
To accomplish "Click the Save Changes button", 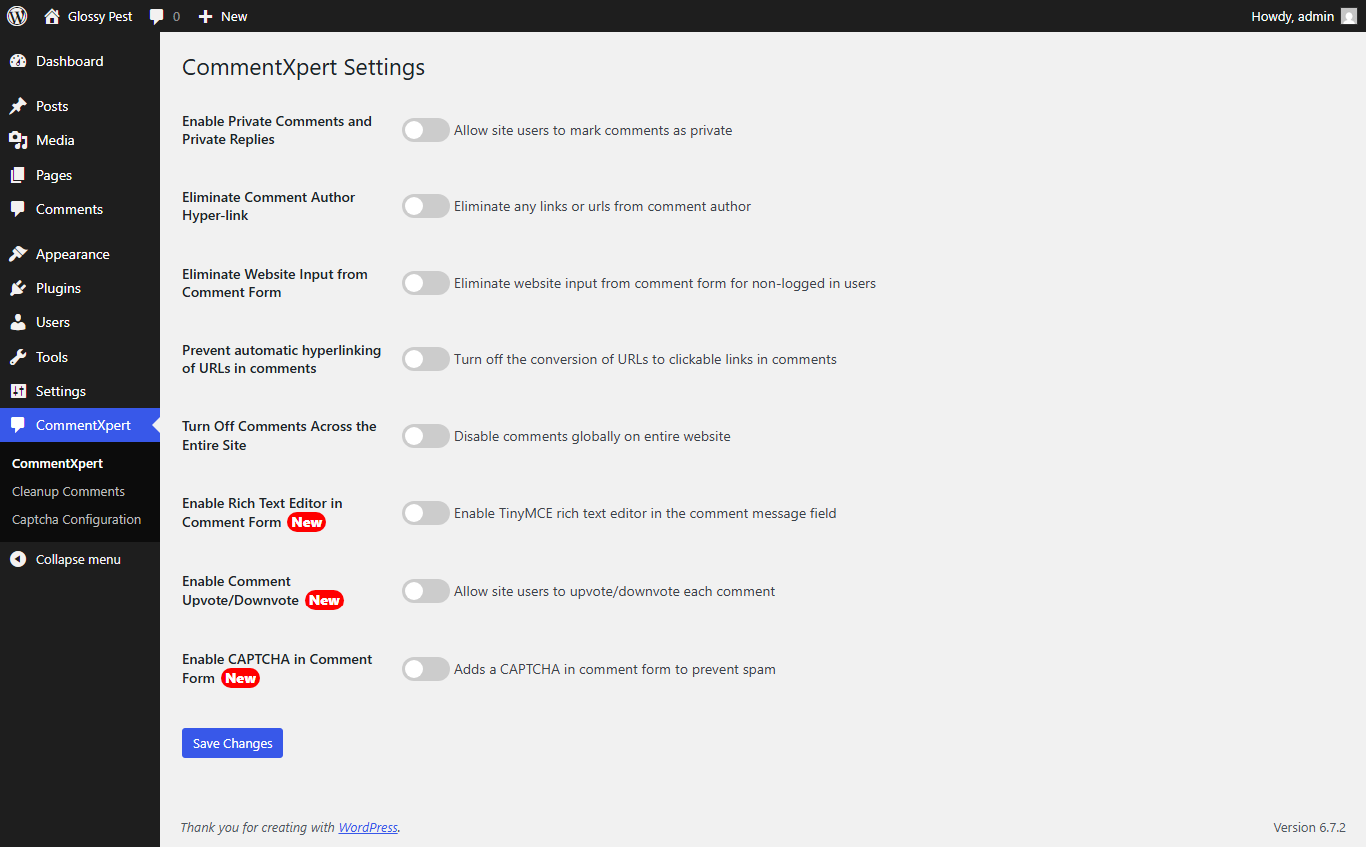I will 232,743.
